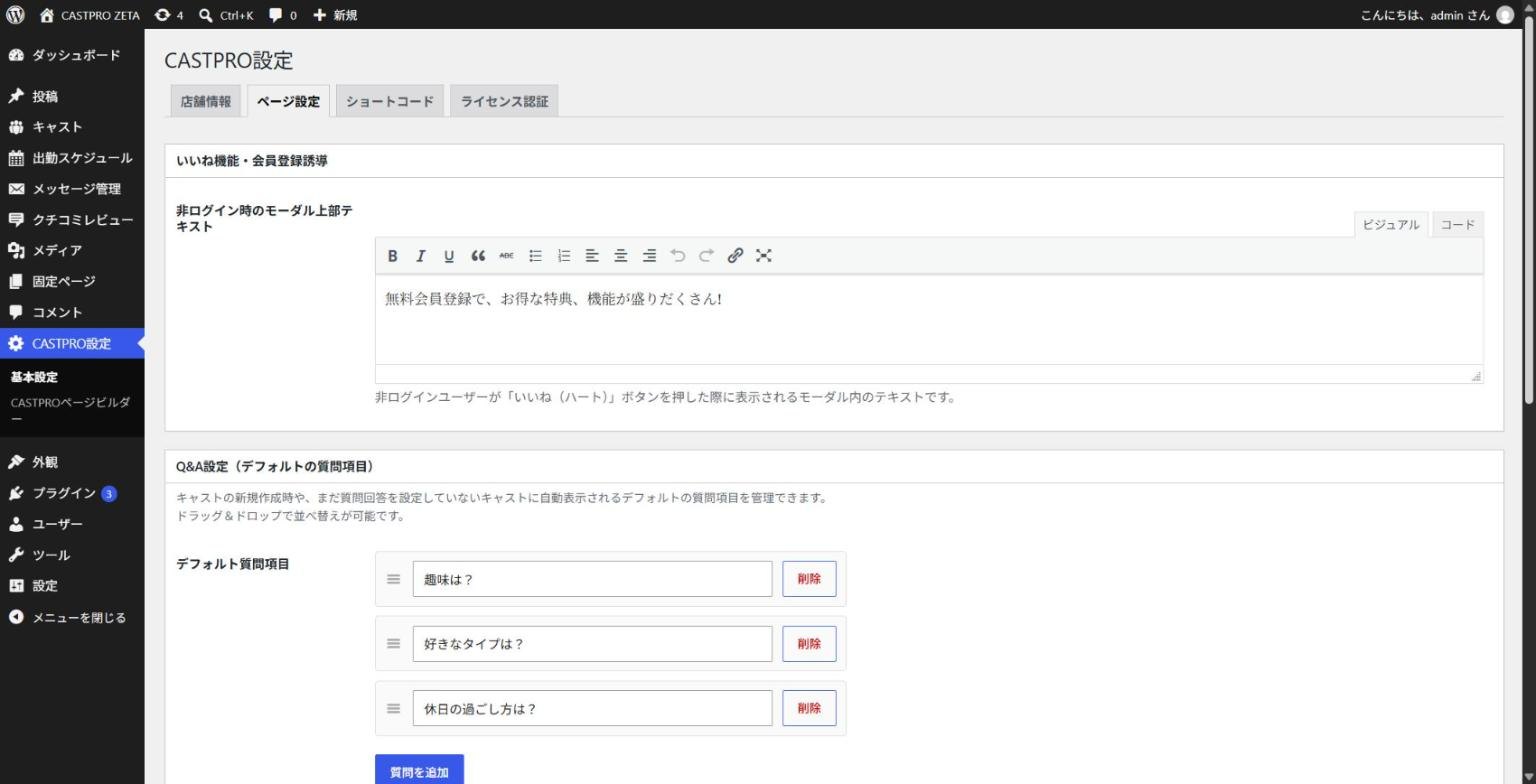Insert a link using the editor toolbar
The width and height of the screenshot is (1536, 784).
coord(735,256)
